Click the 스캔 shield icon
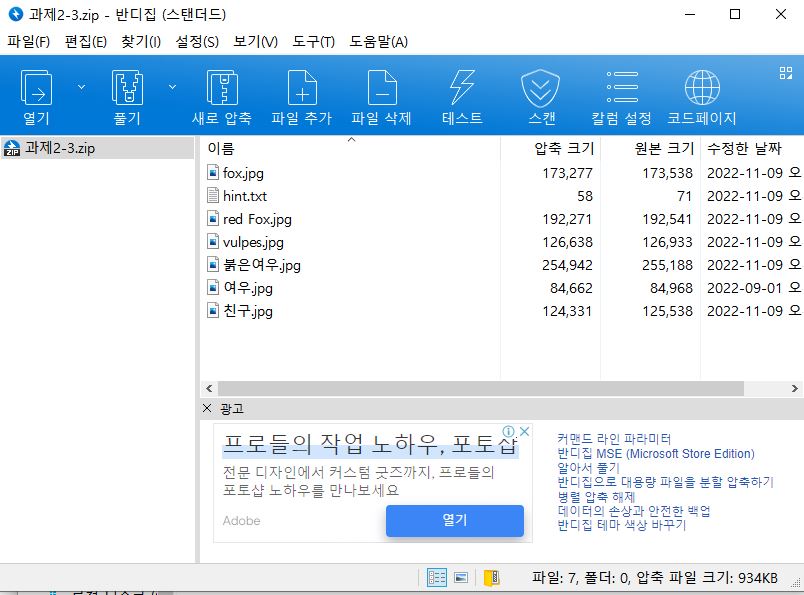804x595 pixels. pos(541,97)
